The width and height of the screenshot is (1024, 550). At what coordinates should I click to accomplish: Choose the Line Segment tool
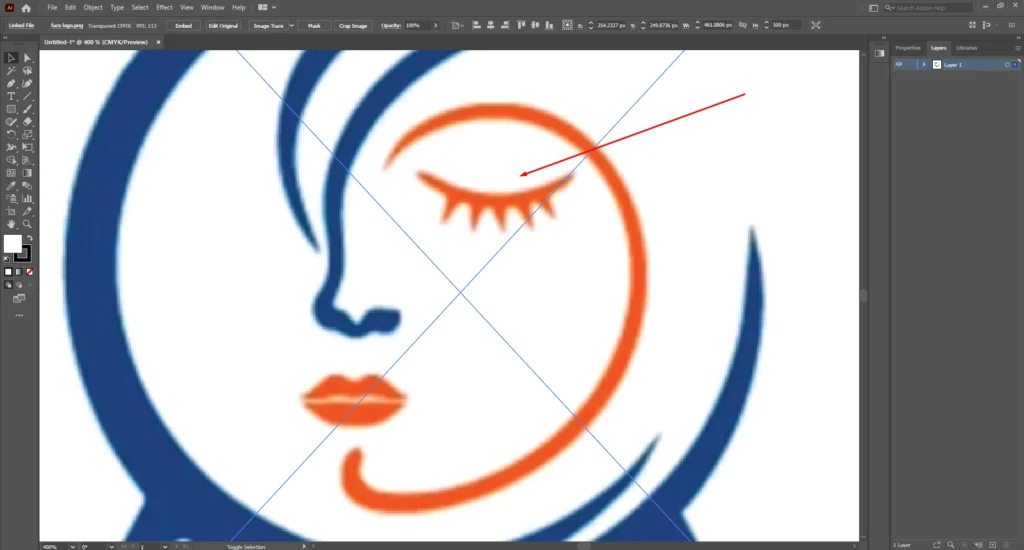[x=27, y=96]
